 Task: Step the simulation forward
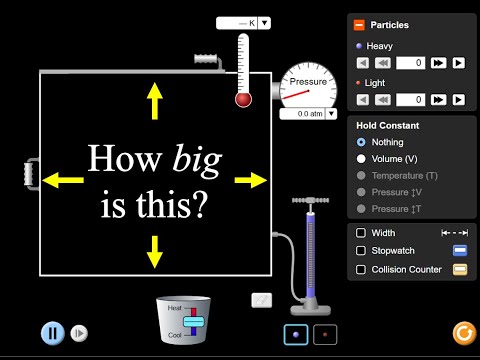coord(79,333)
